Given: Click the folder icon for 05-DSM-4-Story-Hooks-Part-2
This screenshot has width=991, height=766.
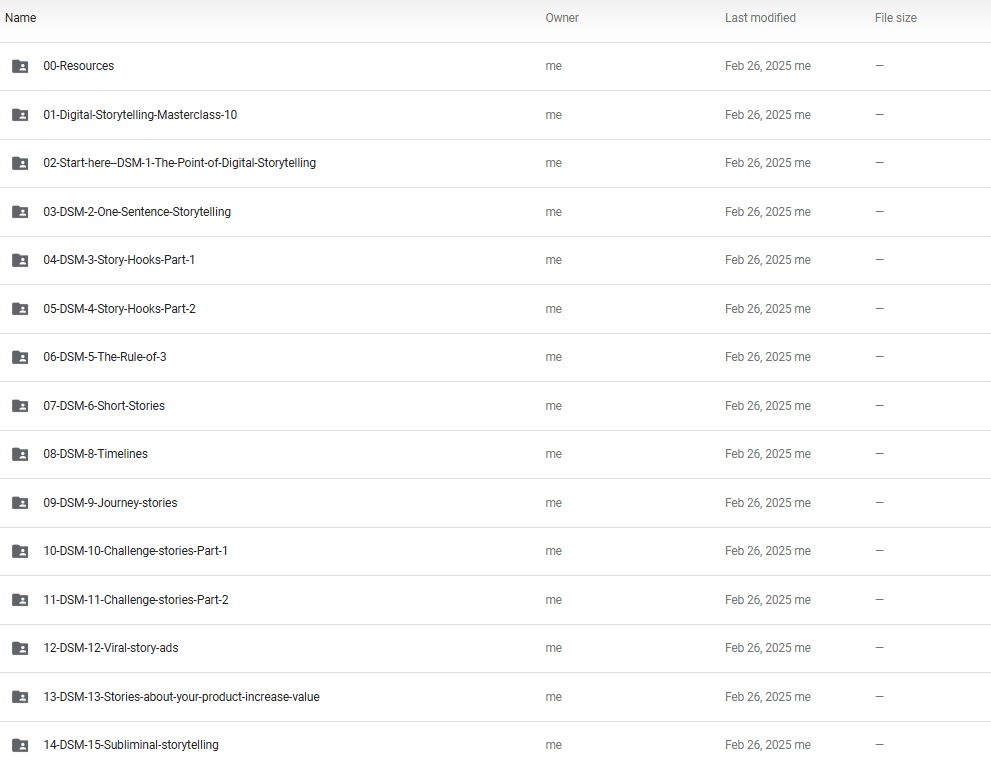Looking at the screenshot, I should pos(20,309).
